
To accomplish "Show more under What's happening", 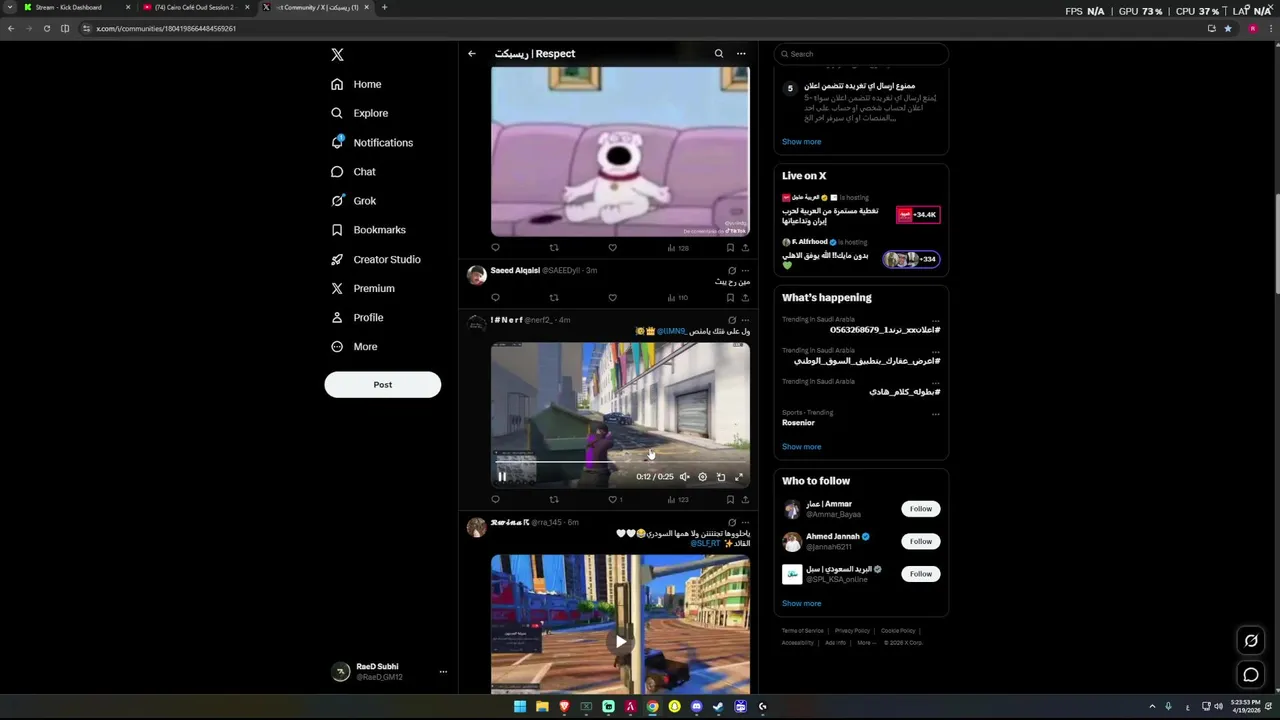I will click(801, 447).
